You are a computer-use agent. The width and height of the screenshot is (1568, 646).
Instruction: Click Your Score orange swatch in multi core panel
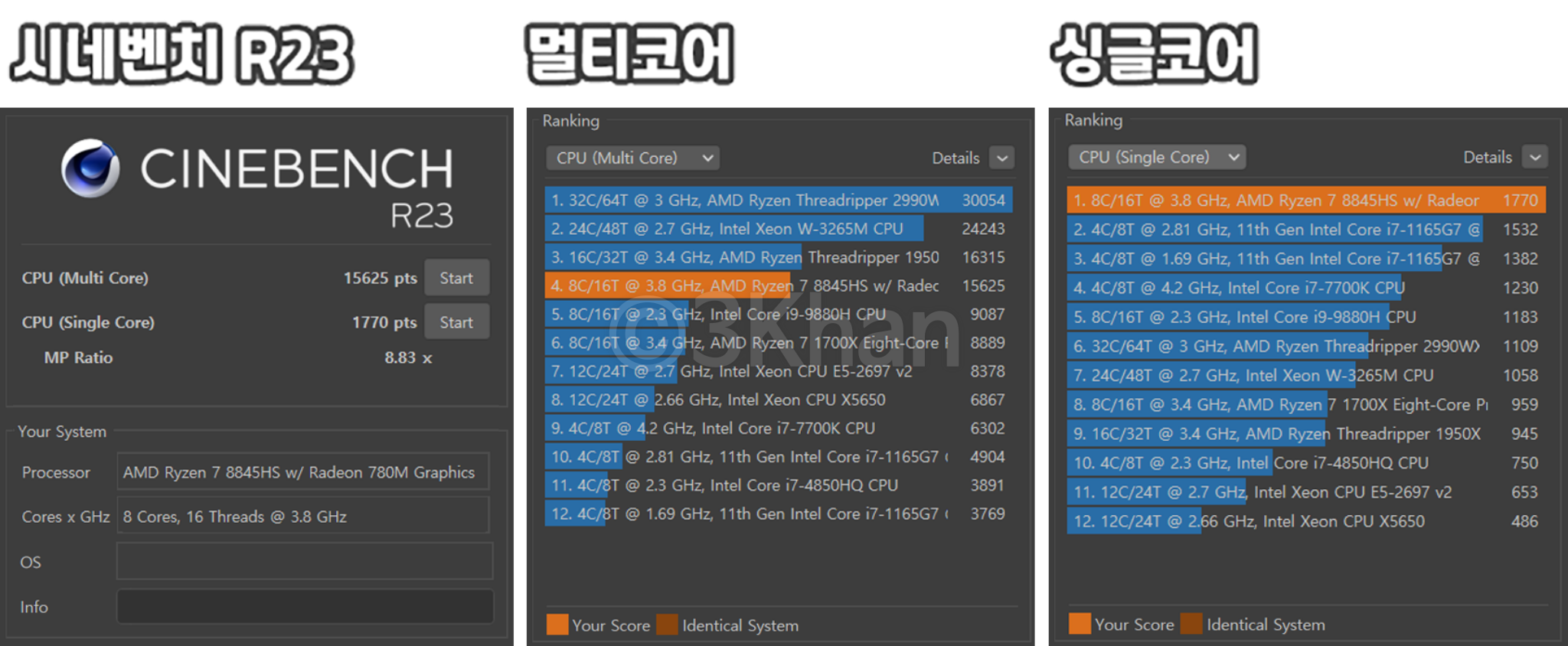[x=557, y=625]
